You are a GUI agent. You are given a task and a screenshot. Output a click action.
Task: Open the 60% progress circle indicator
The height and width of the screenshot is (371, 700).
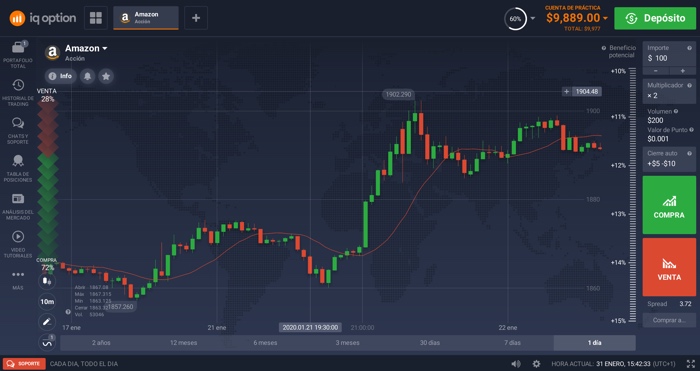pyautogui.click(x=515, y=19)
